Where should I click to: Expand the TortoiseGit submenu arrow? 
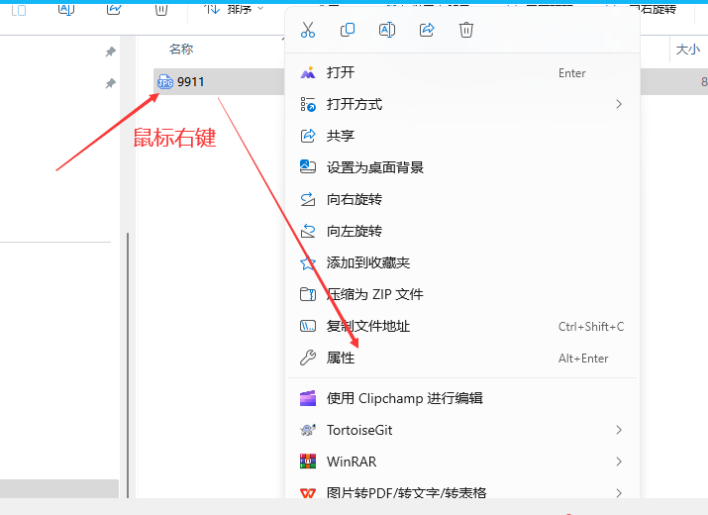click(619, 430)
